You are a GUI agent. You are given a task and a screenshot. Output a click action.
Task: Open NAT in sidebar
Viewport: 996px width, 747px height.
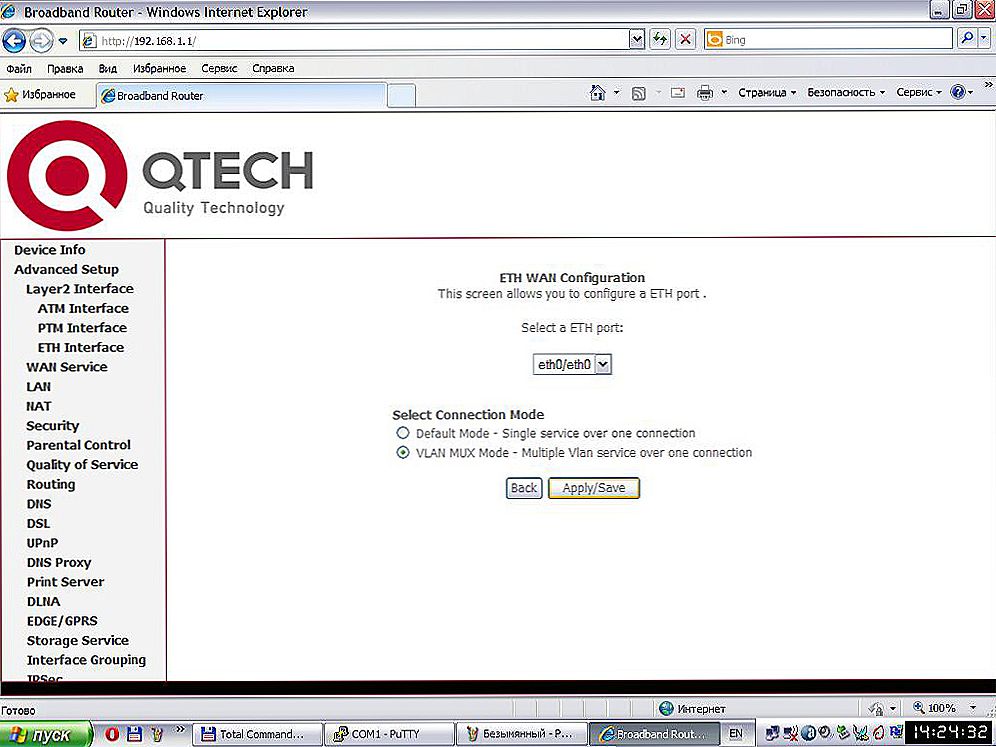click(x=38, y=406)
